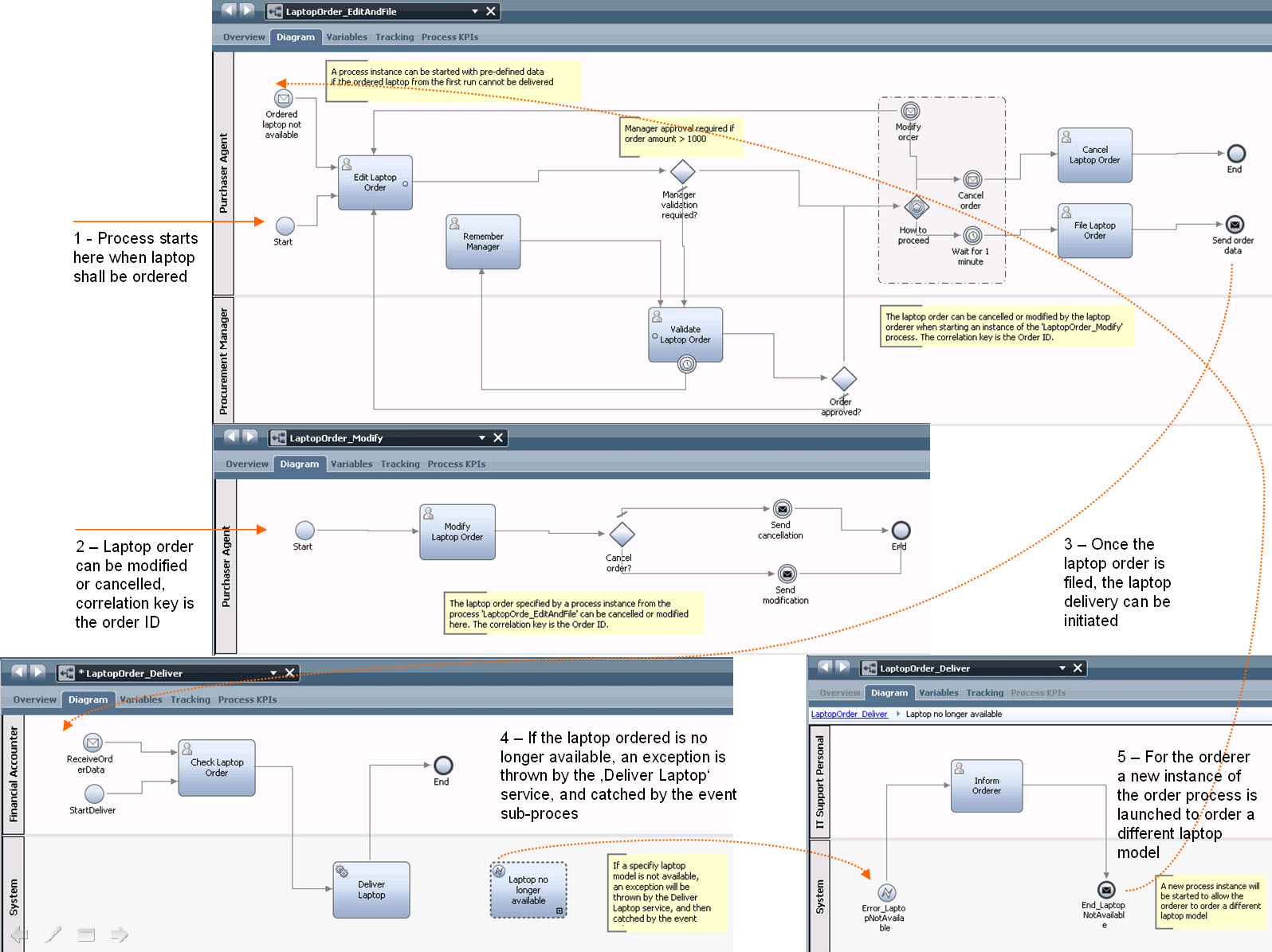Select the Start event in LaptopOrder_Modify
The image size is (1272, 952).
[304, 531]
